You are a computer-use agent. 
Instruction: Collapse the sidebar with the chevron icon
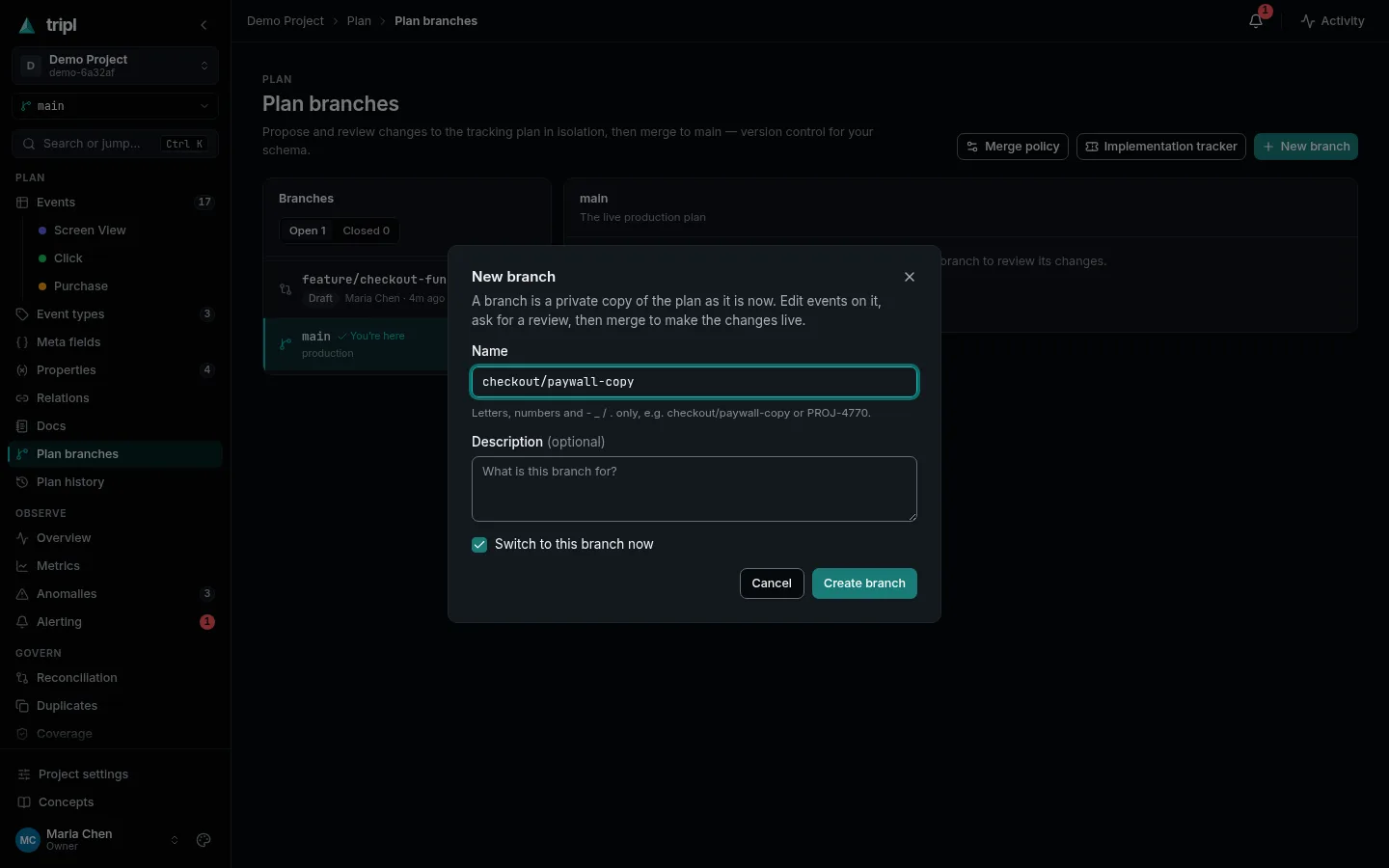[x=204, y=25]
